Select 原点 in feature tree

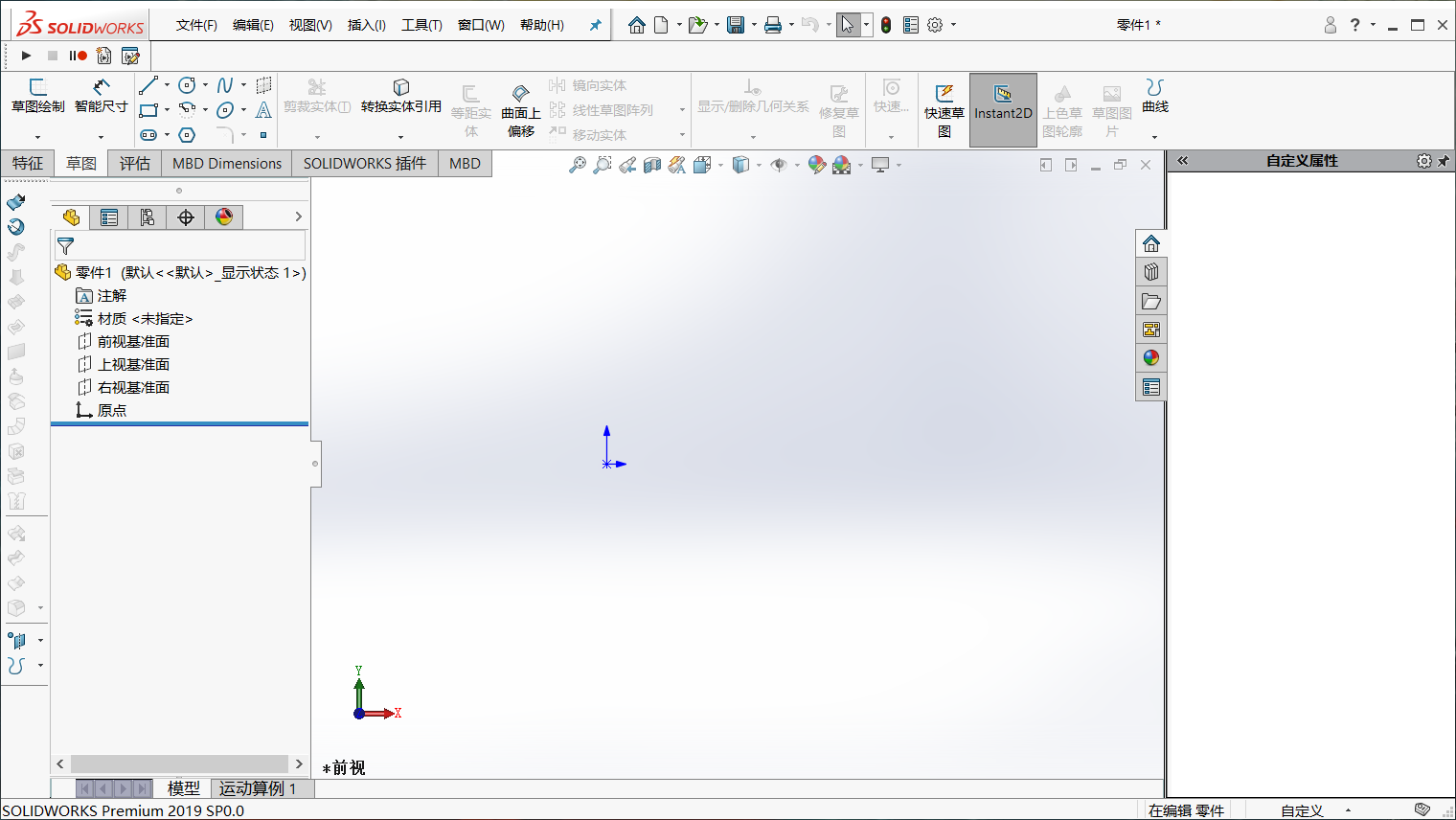111,411
